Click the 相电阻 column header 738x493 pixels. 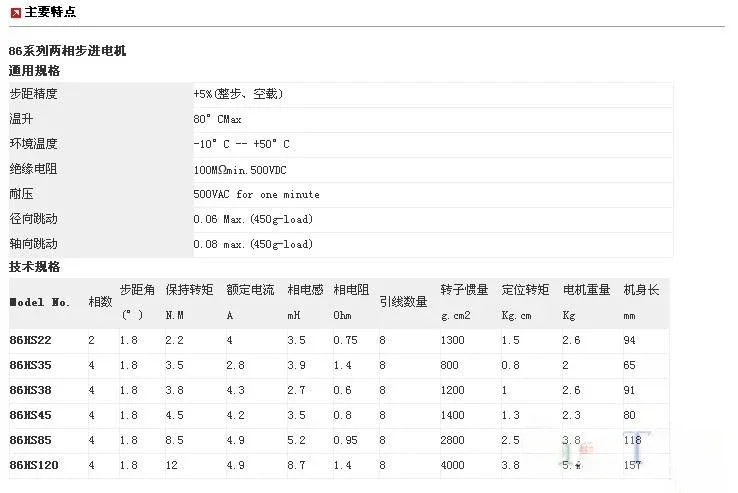[x=351, y=290]
